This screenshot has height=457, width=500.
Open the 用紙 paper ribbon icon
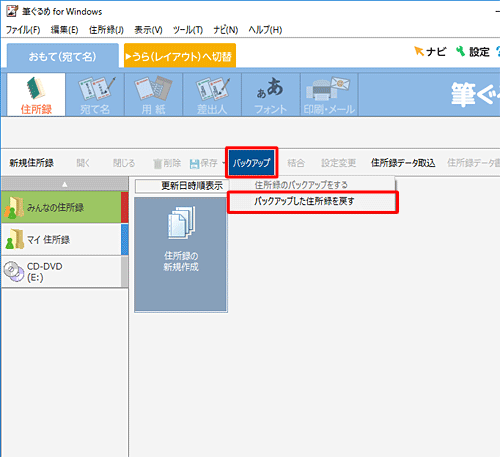(x=154, y=95)
